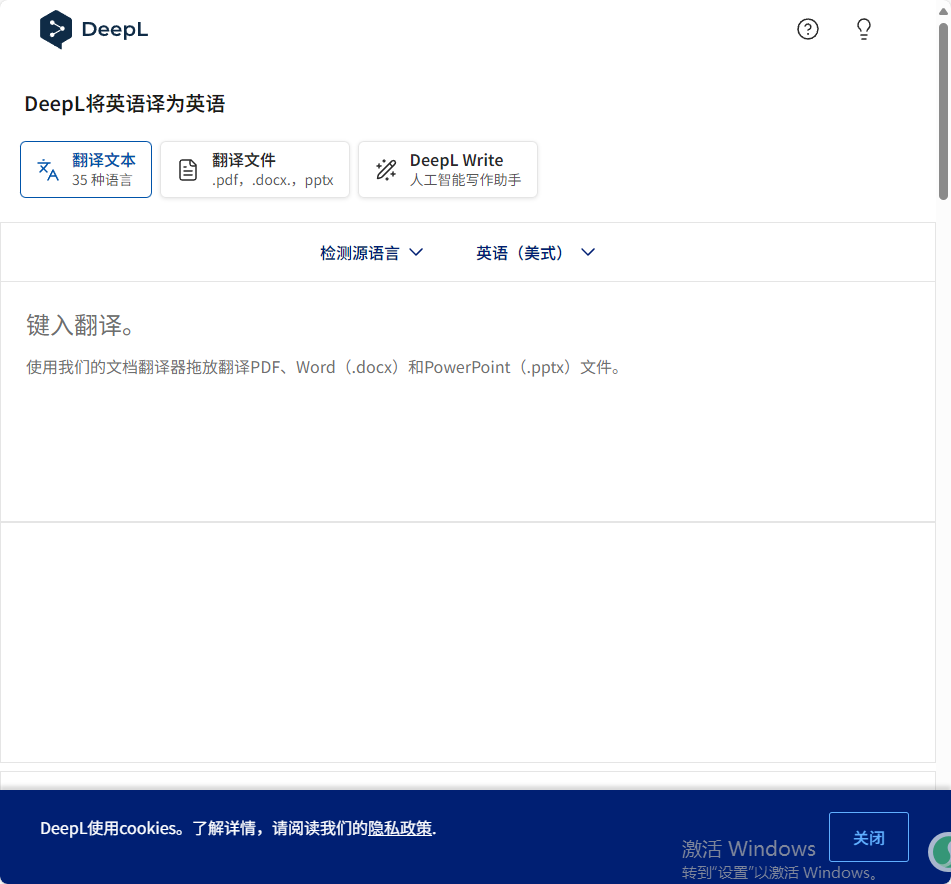Click the DeepL将英语译为英语 heading
The width and height of the screenshot is (951, 884).
click(125, 104)
